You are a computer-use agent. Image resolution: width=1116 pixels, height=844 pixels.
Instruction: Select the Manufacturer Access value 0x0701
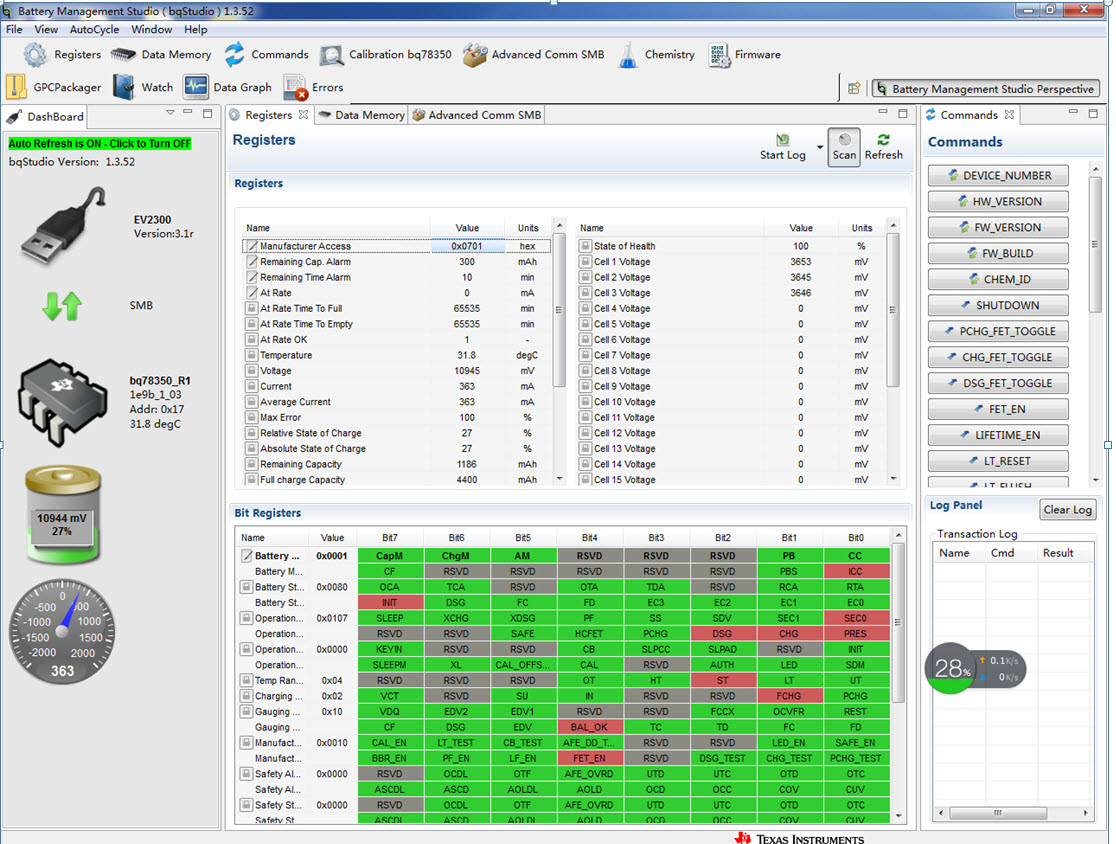point(467,246)
